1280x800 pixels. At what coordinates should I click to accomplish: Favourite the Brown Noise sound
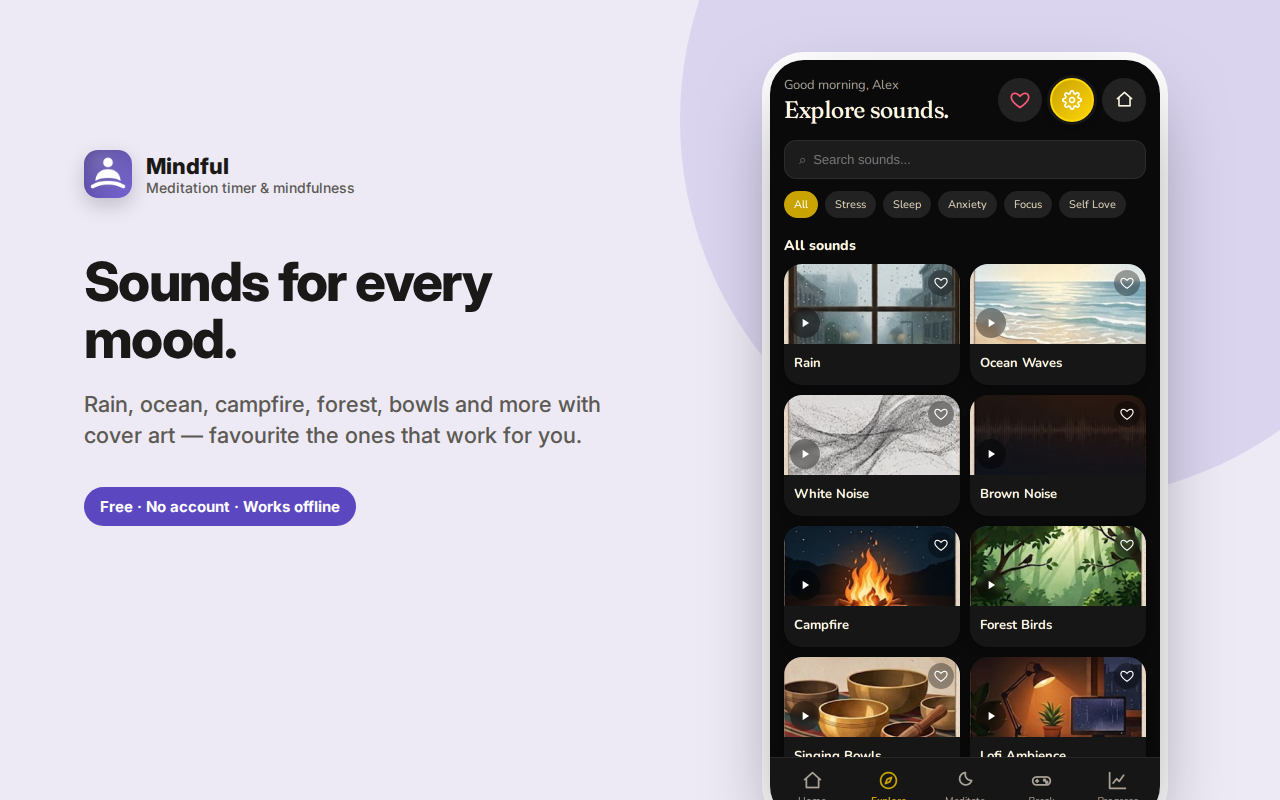pyautogui.click(x=1127, y=414)
